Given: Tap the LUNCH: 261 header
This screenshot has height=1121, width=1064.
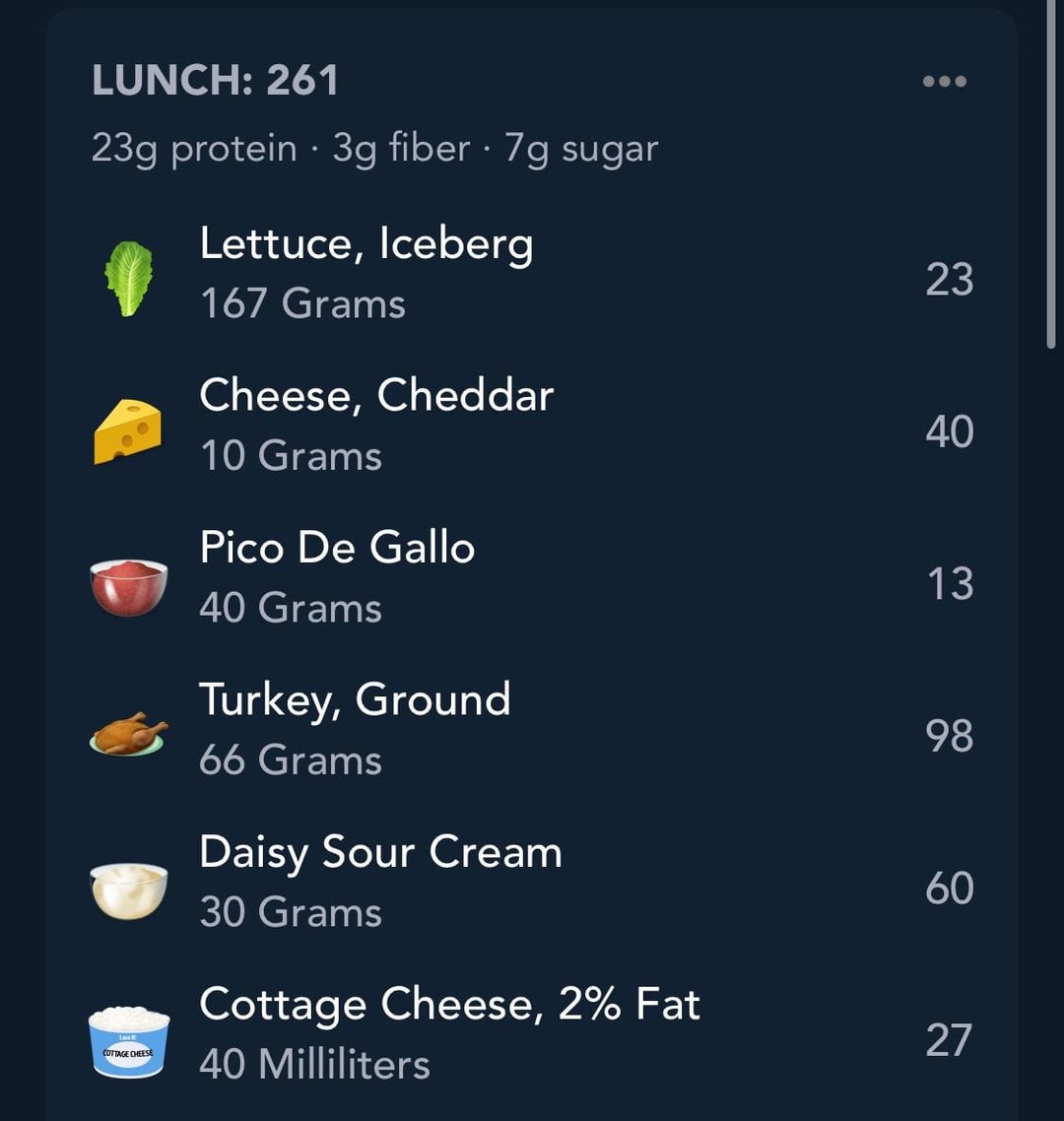Looking at the screenshot, I should tap(215, 81).
